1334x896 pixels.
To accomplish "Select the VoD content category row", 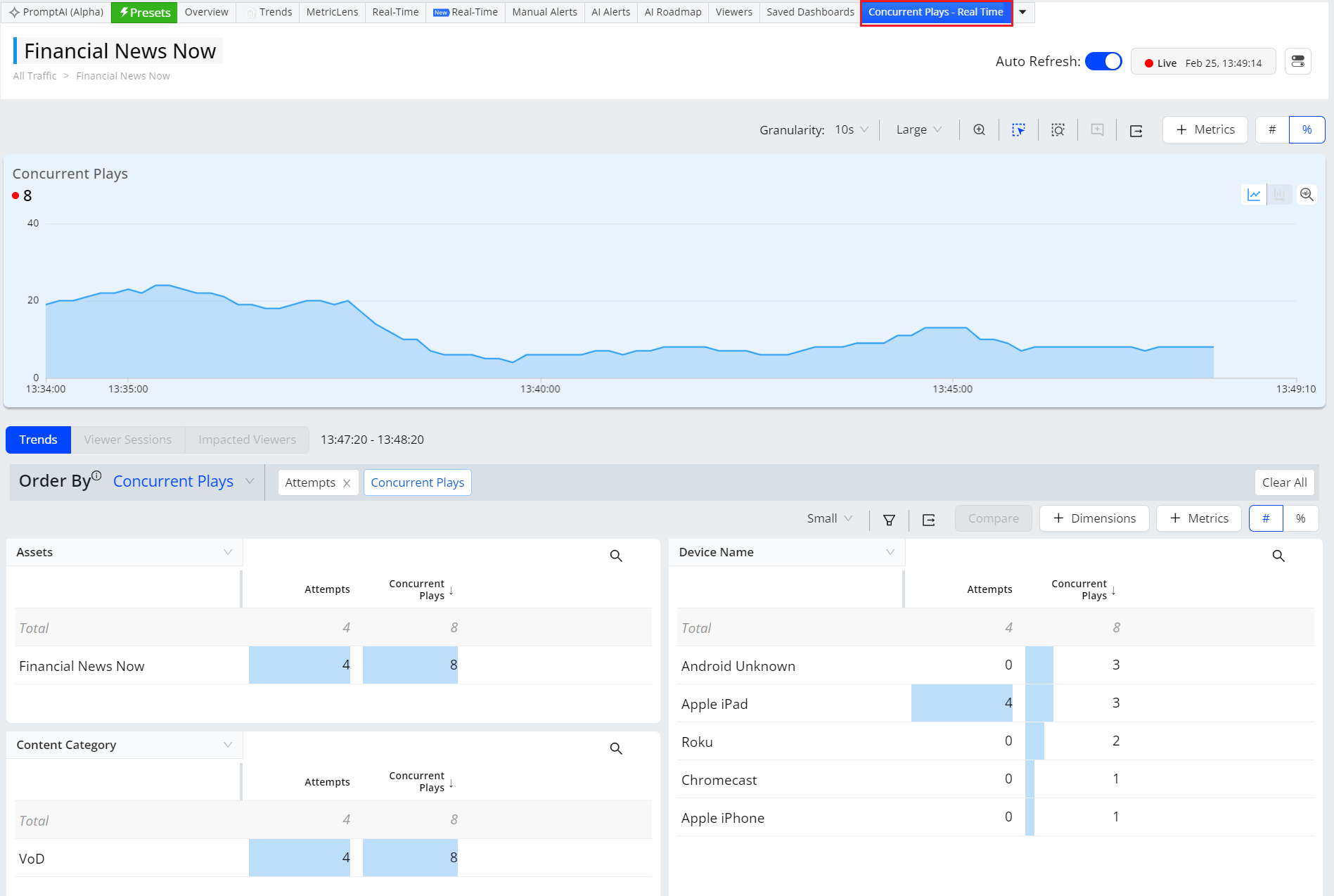I will pos(333,858).
